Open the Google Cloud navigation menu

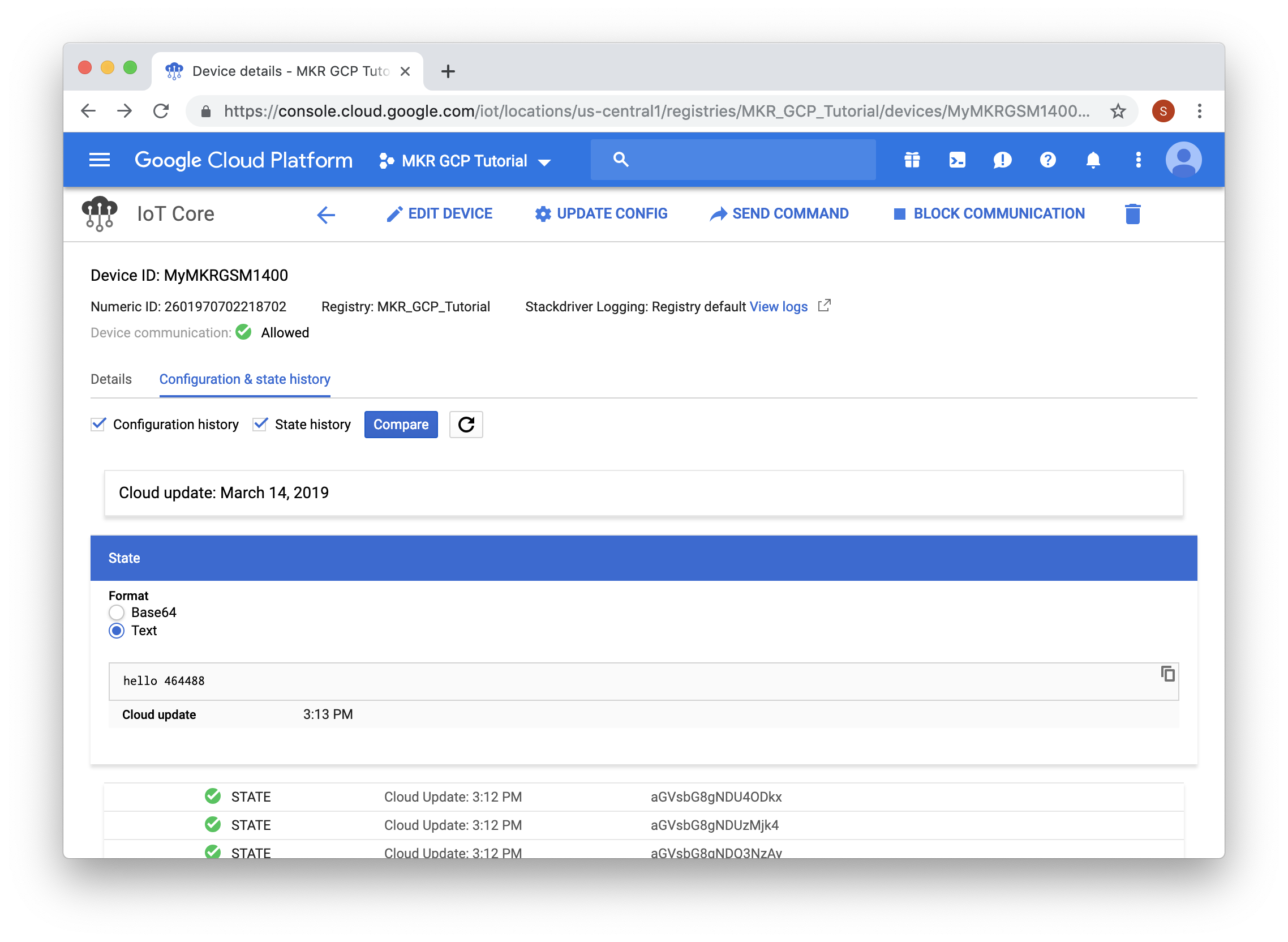coord(99,160)
